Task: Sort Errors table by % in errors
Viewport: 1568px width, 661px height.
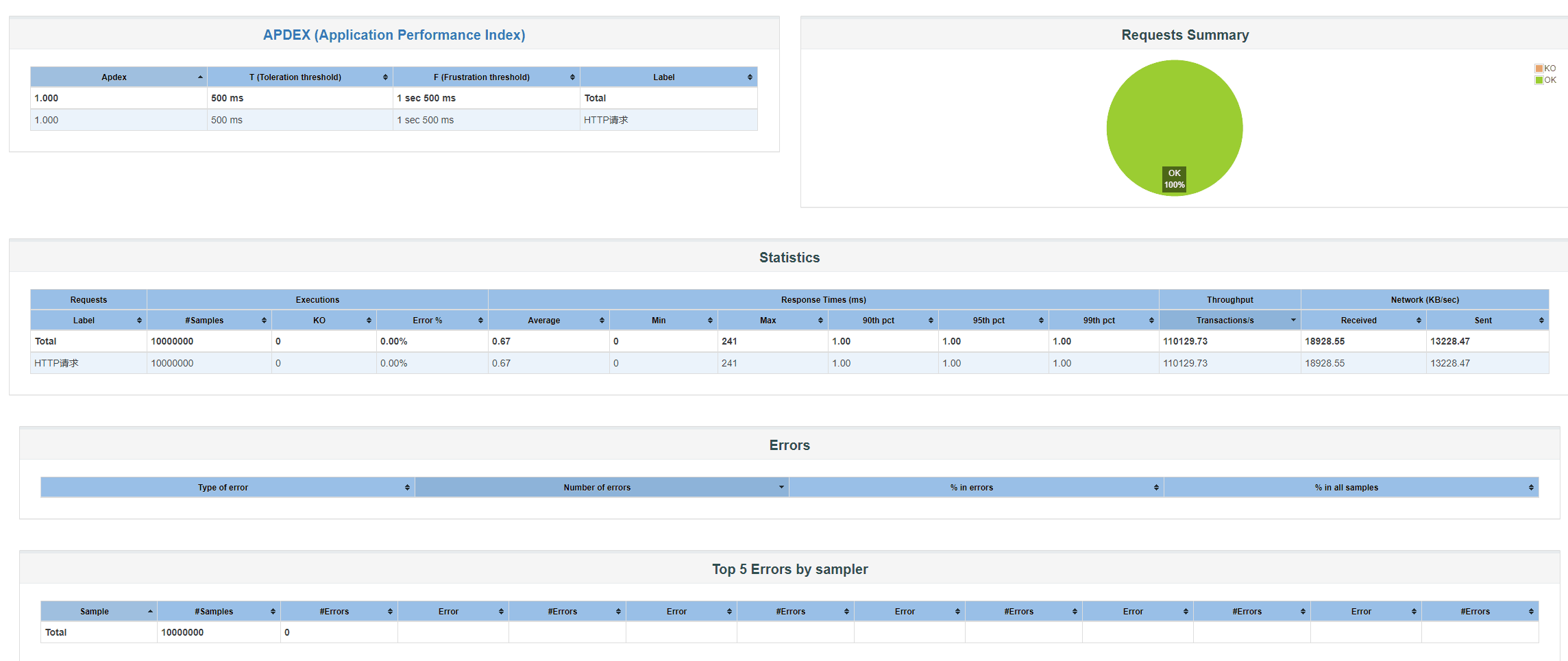Action: point(977,487)
